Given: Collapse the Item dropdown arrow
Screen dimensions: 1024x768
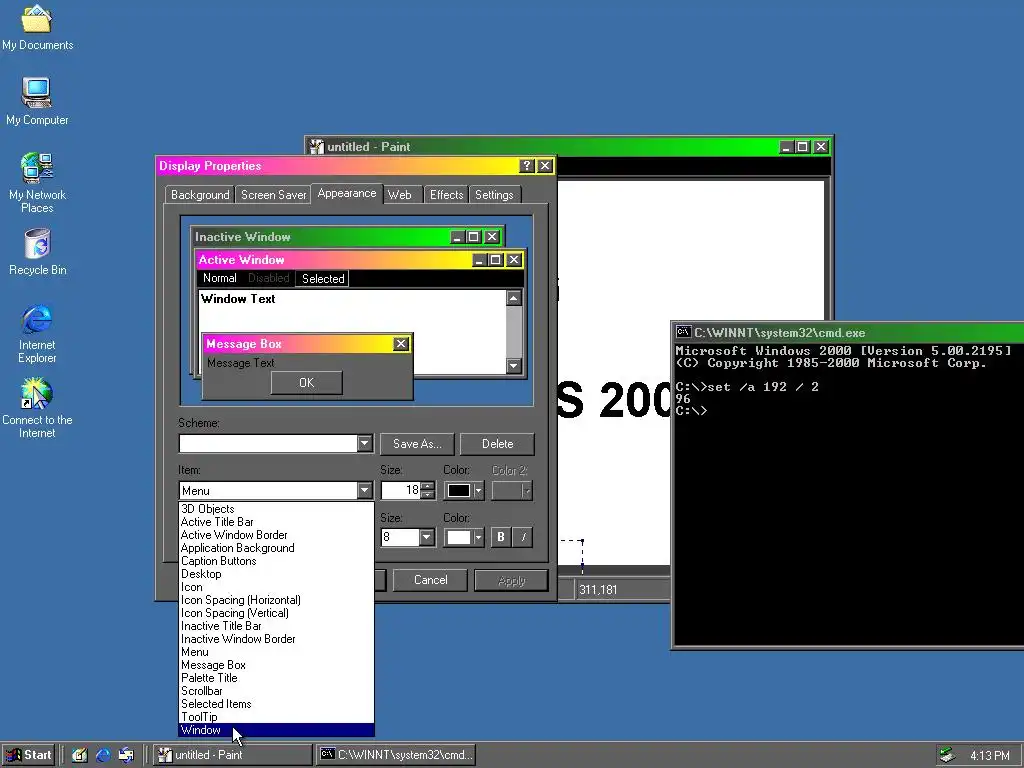Looking at the screenshot, I should [x=365, y=490].
